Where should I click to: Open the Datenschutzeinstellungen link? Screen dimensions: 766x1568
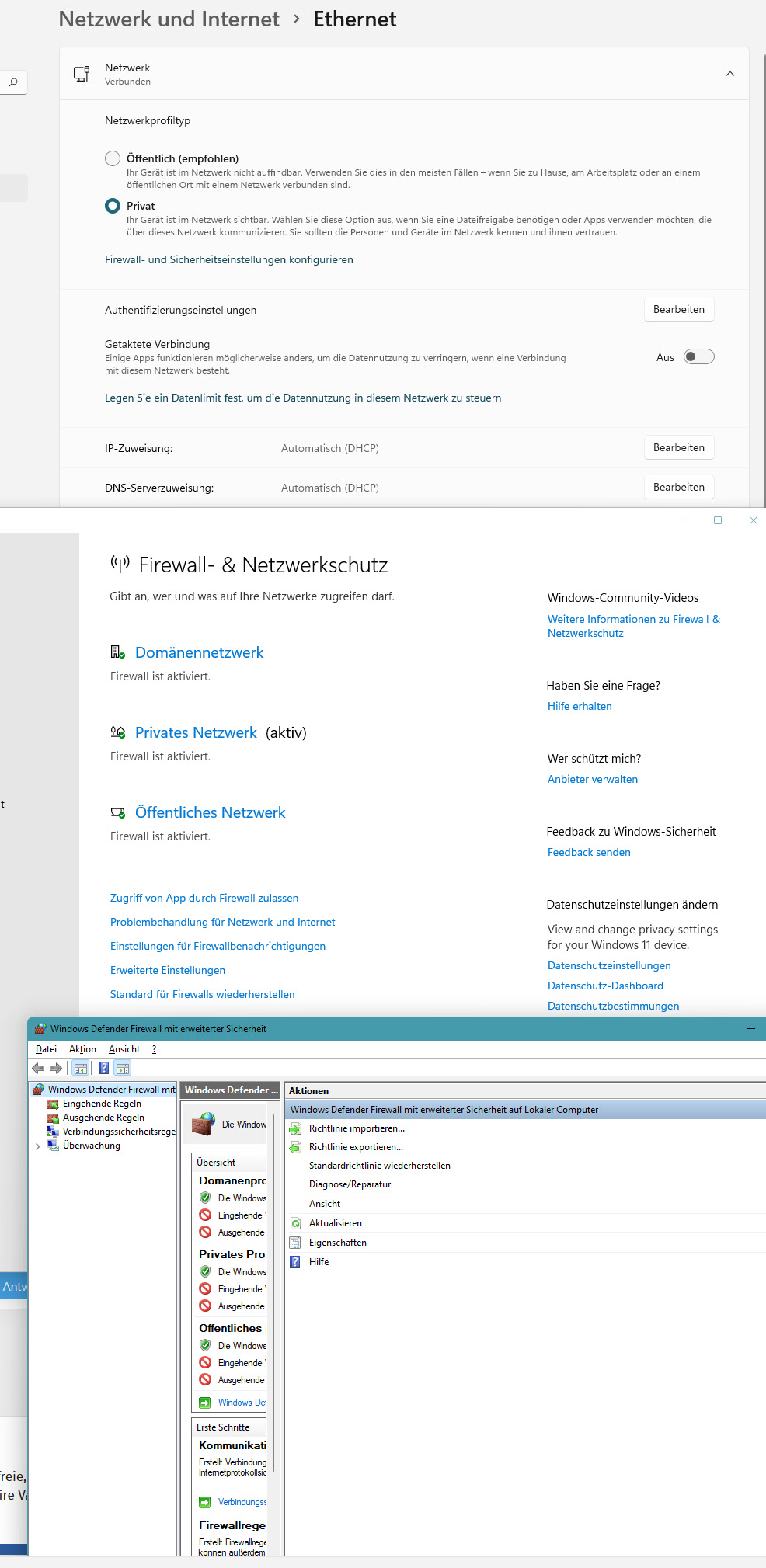[x=609, y=965]
